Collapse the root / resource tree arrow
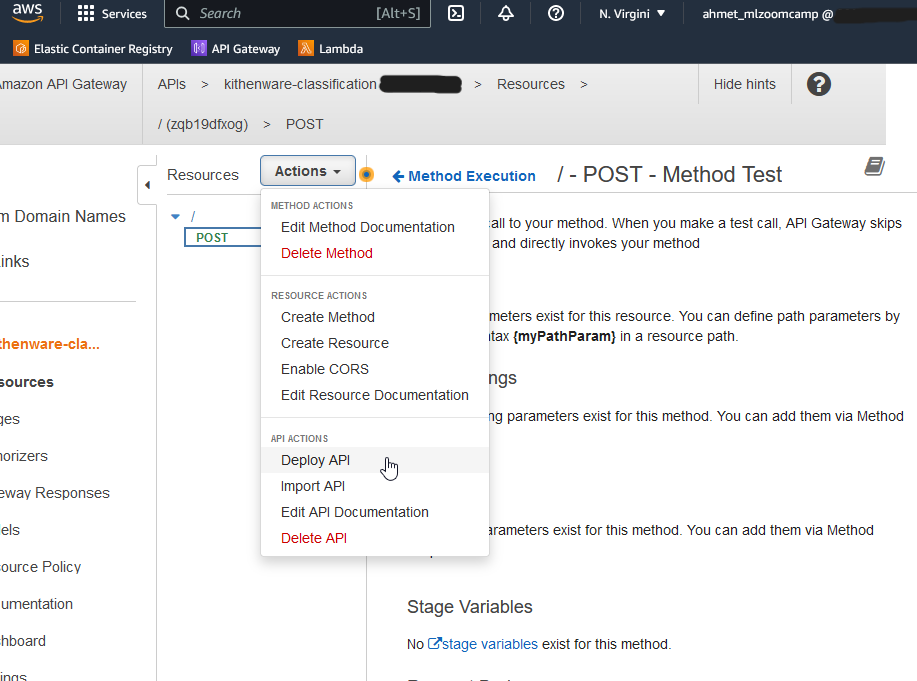The width and height of the screenshot is (917, 681). [175, 216]
